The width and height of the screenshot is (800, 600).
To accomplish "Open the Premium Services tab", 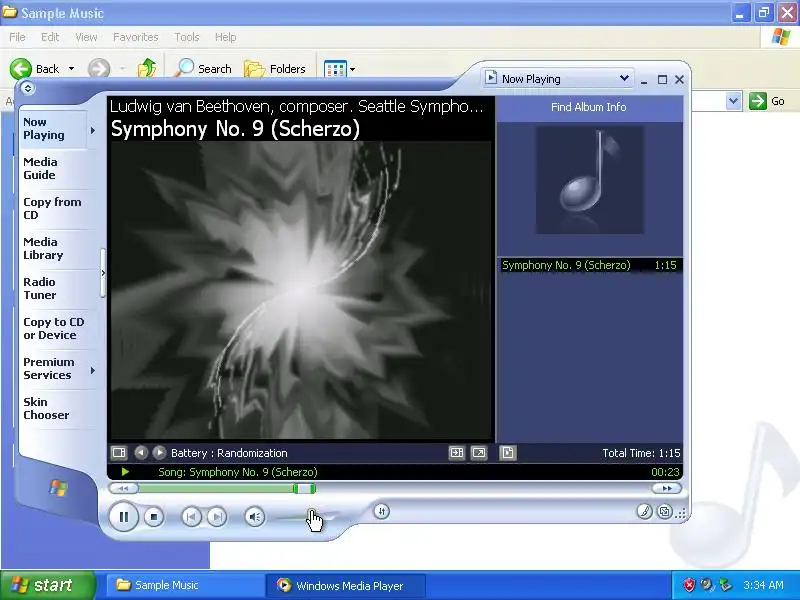I will click(x=53, y=368).
